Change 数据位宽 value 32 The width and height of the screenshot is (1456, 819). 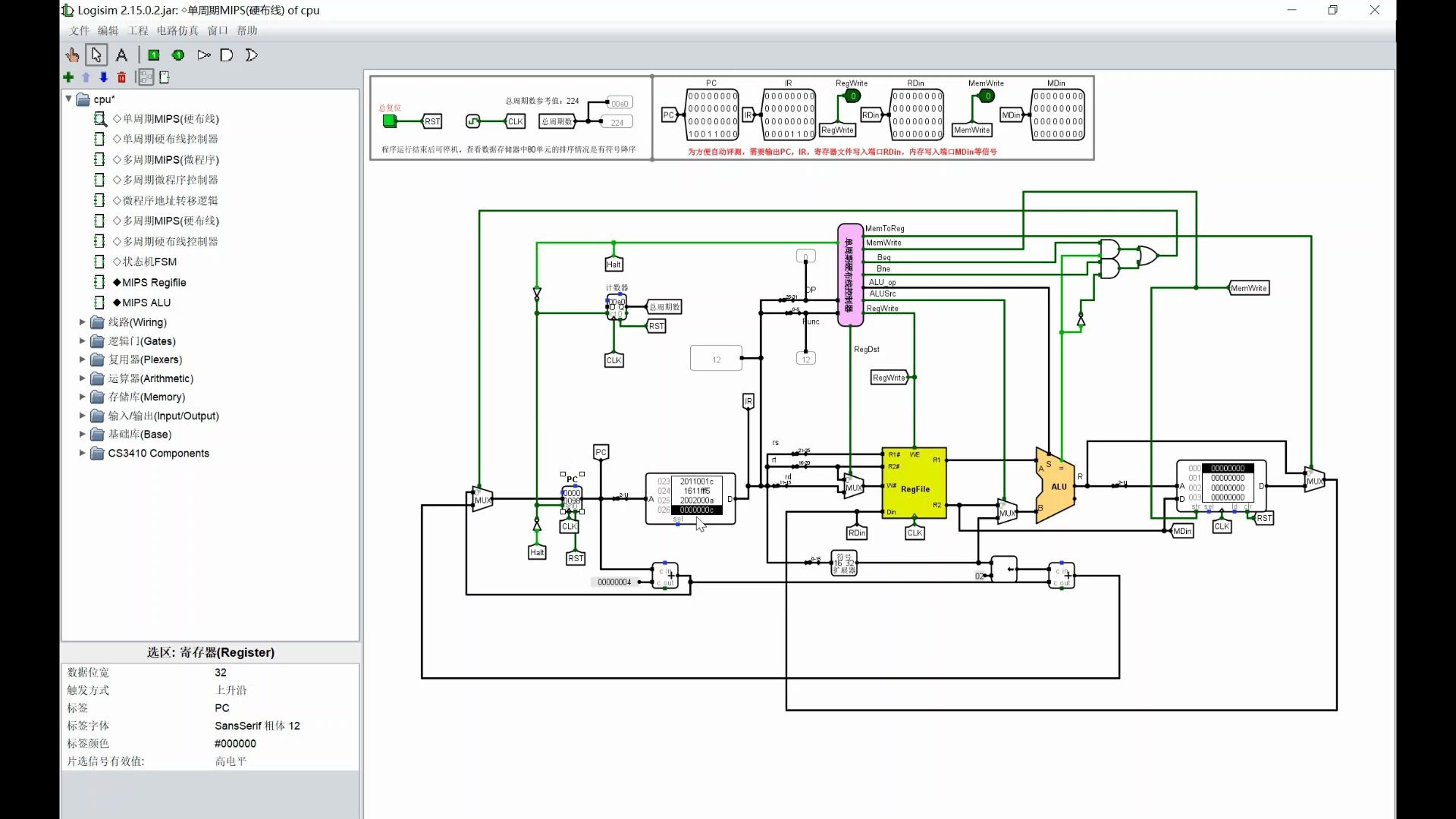tap(284, 673)
